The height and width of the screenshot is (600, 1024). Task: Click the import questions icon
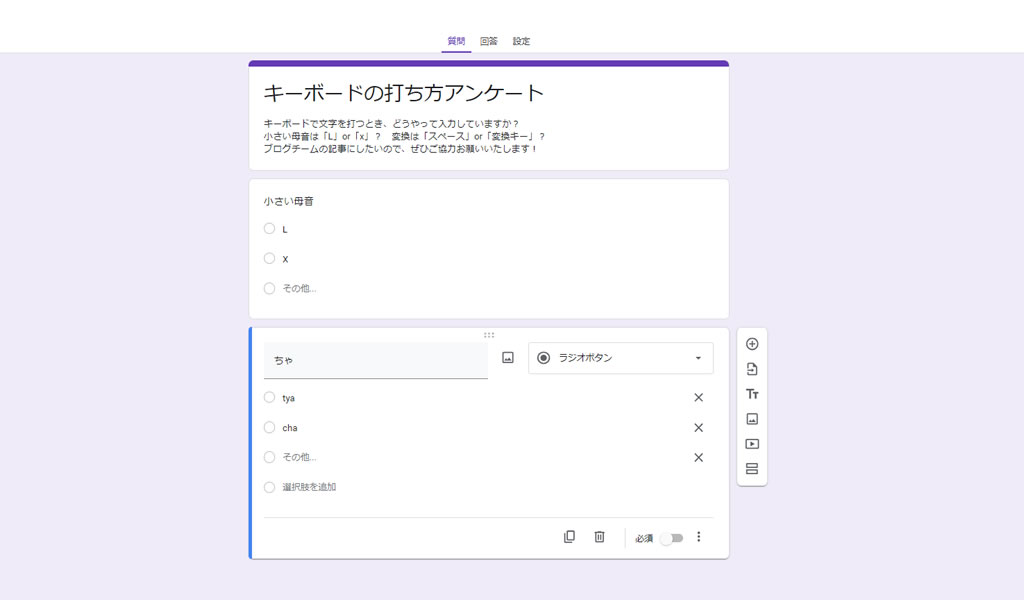(752, 369)
